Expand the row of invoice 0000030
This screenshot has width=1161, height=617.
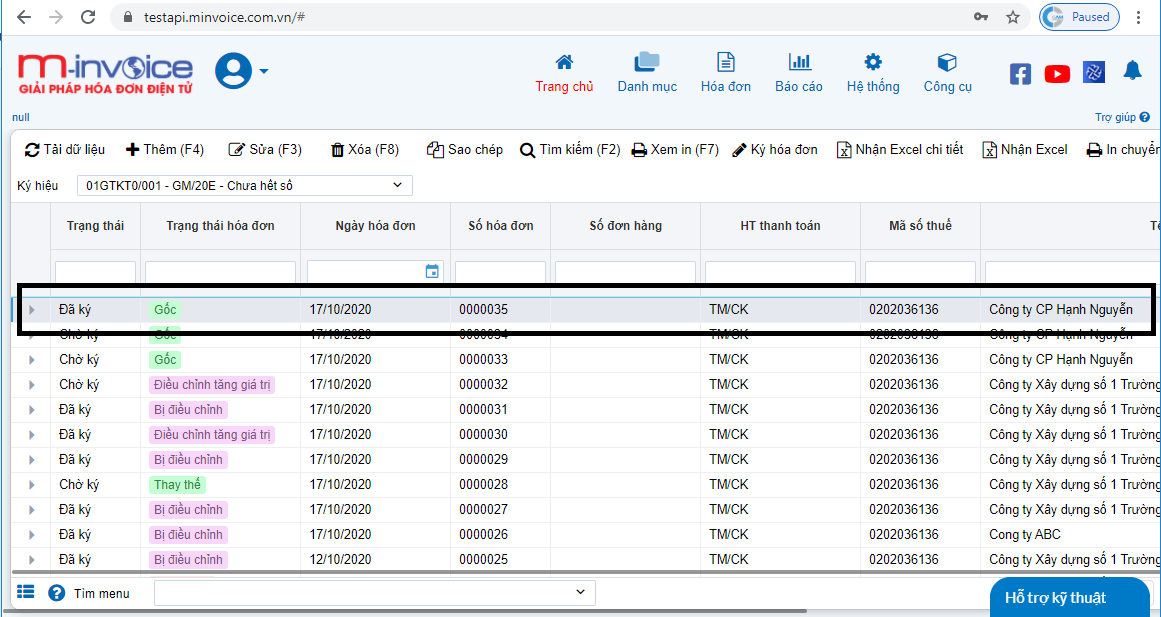tap(32, 435)
